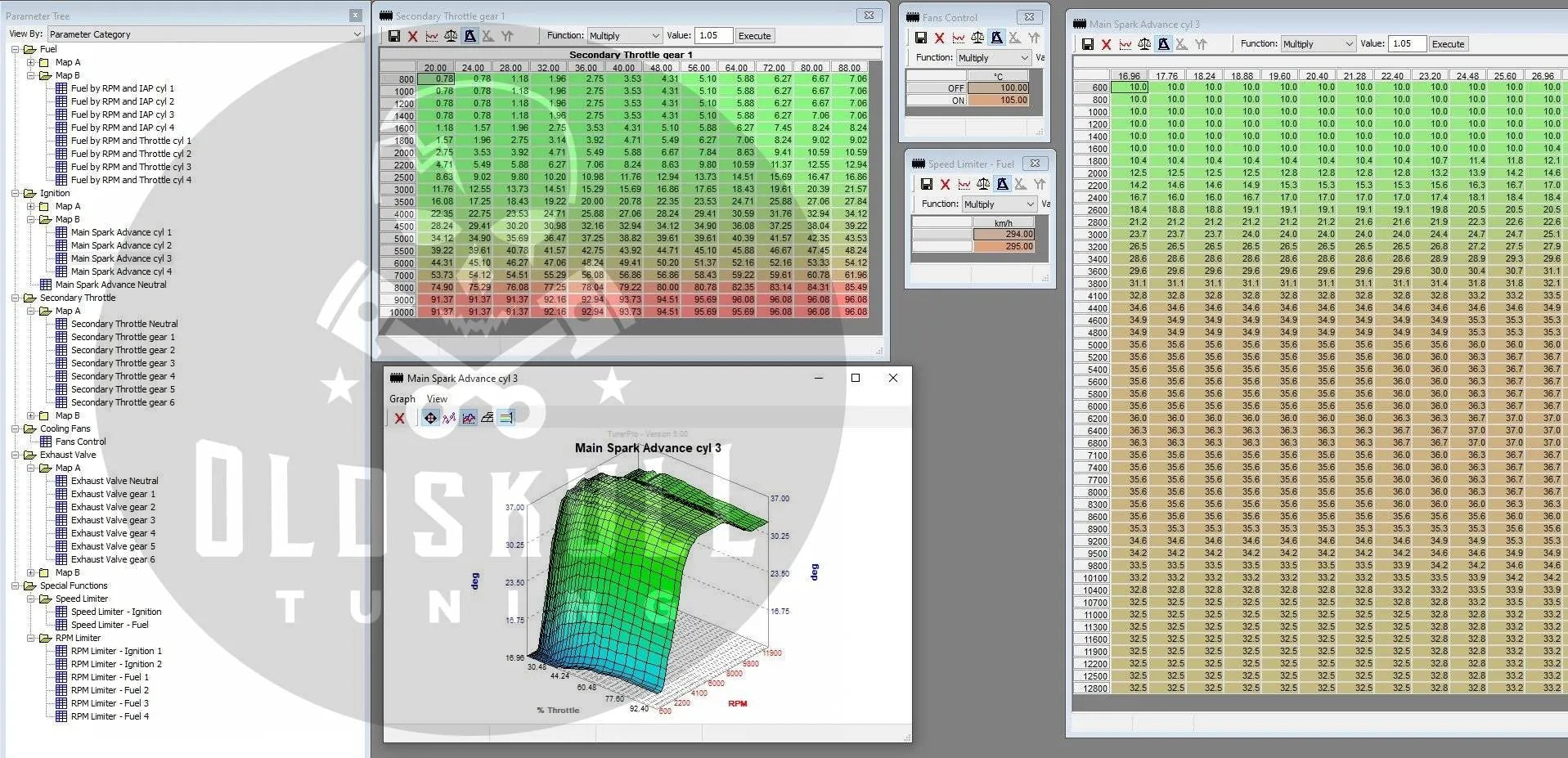This screenshot has height=758, width=1568.
Task: Save icon in Speed Limiter - Fuel window
Action: coord(926,185)
